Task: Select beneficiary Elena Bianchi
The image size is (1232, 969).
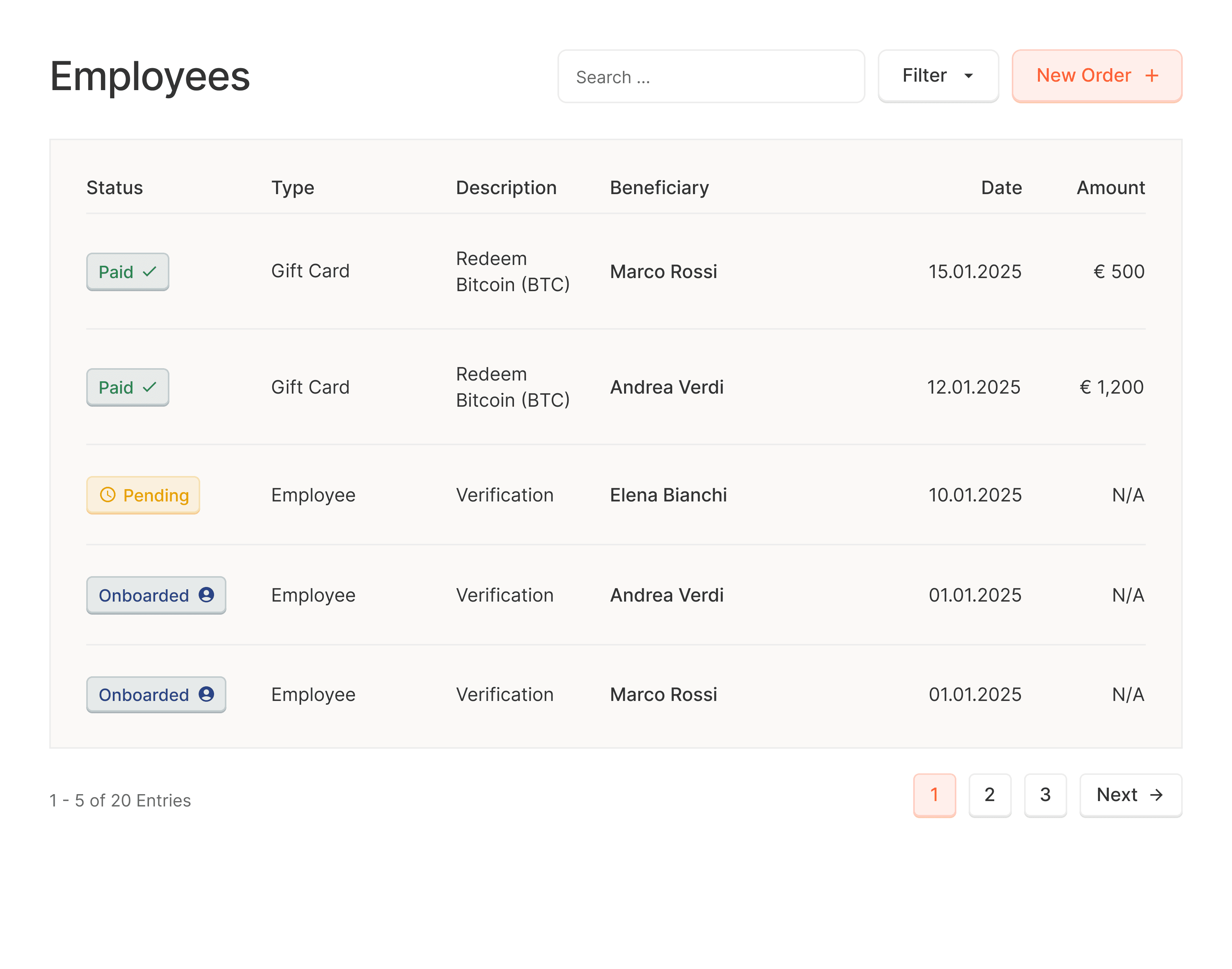Action: pyautogui.click(x=668, y=495)
